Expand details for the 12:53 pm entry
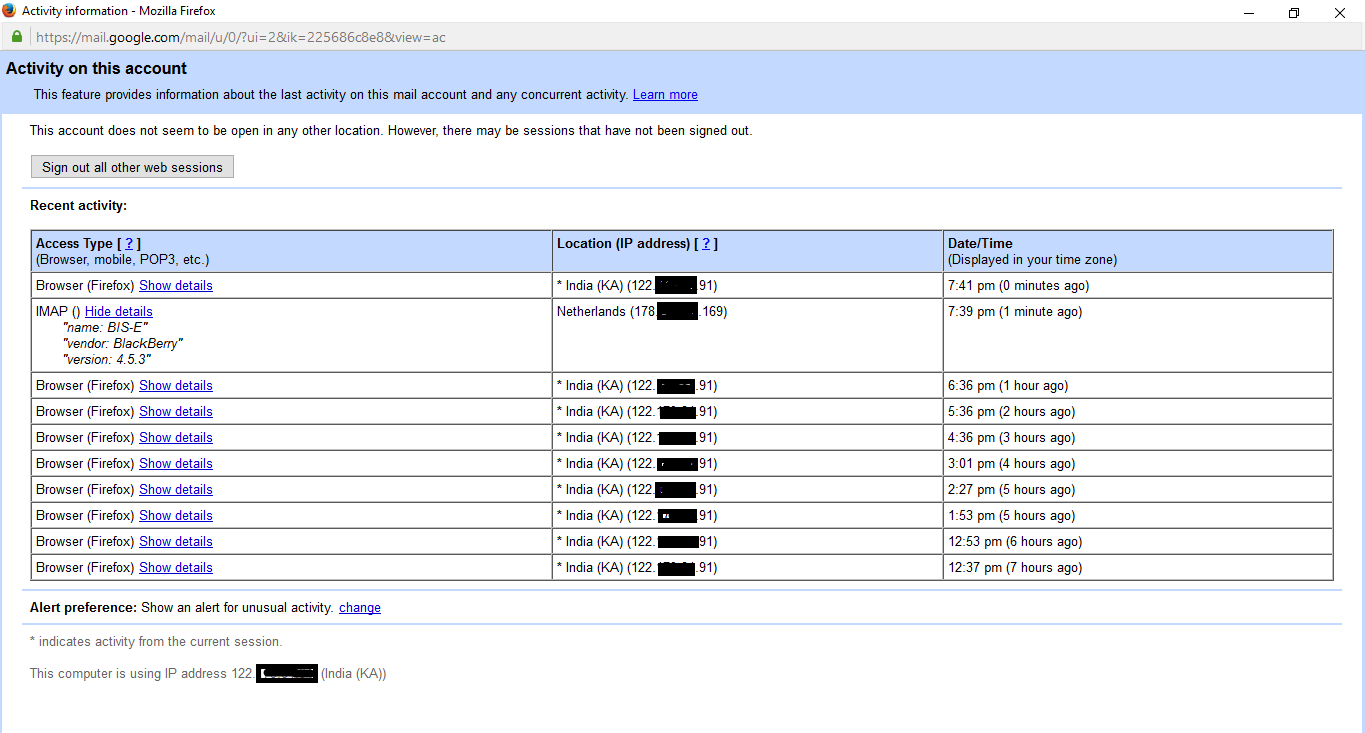The image size is (1365, 733). pyautogui.click(x=175, y=542)
